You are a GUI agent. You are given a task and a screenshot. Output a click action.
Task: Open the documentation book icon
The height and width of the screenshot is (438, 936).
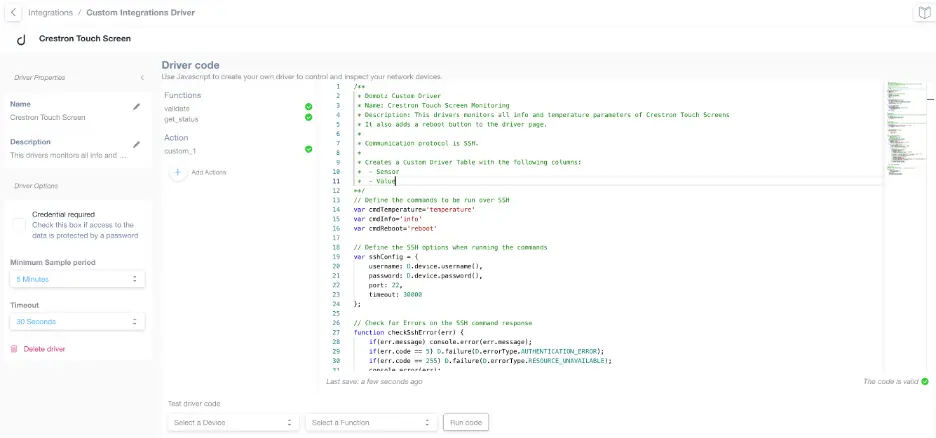924,13
